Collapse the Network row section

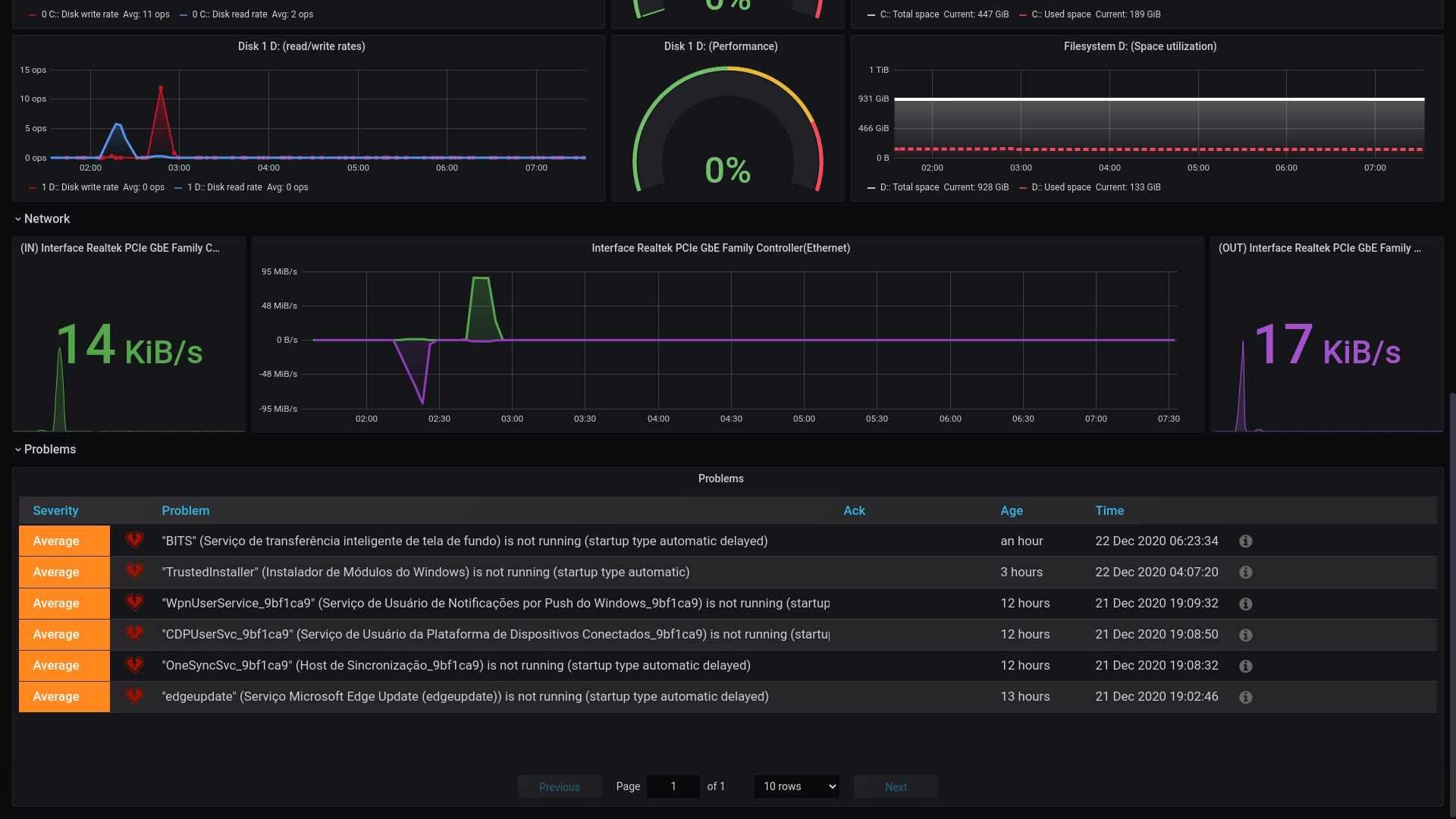point(45,219)
